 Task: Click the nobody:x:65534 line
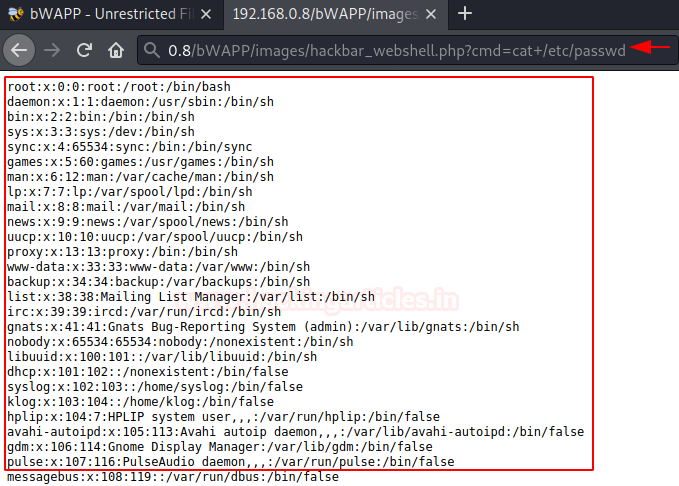[x=180, y=342]
